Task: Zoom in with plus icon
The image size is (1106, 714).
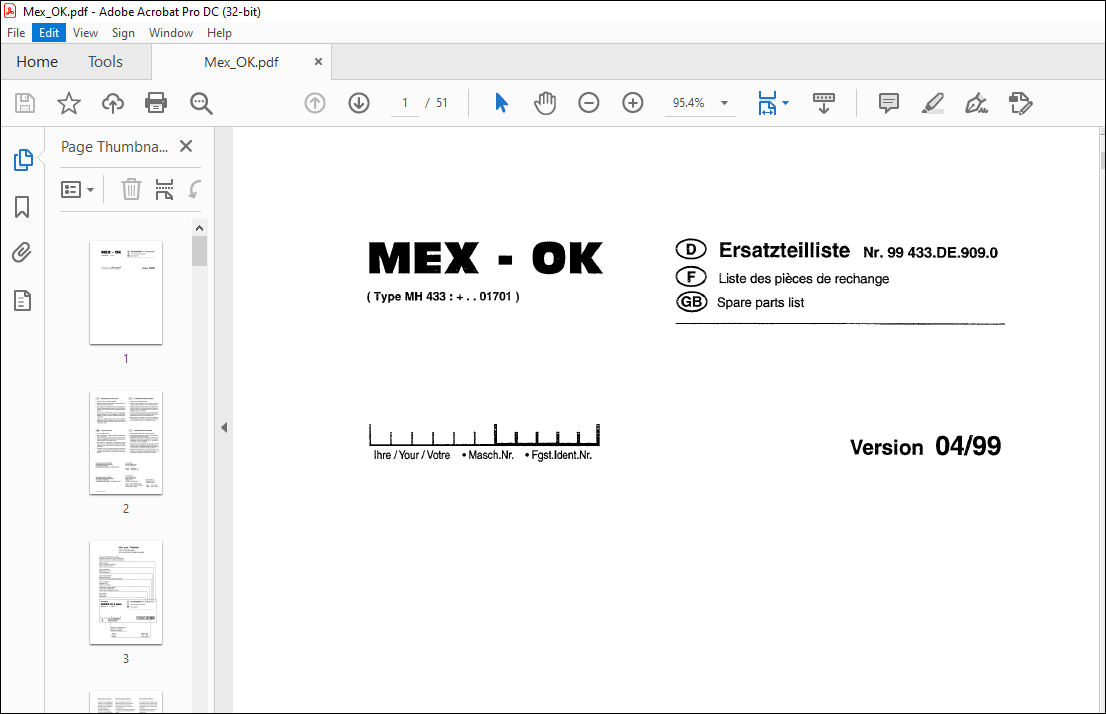Action: (633, 103)
